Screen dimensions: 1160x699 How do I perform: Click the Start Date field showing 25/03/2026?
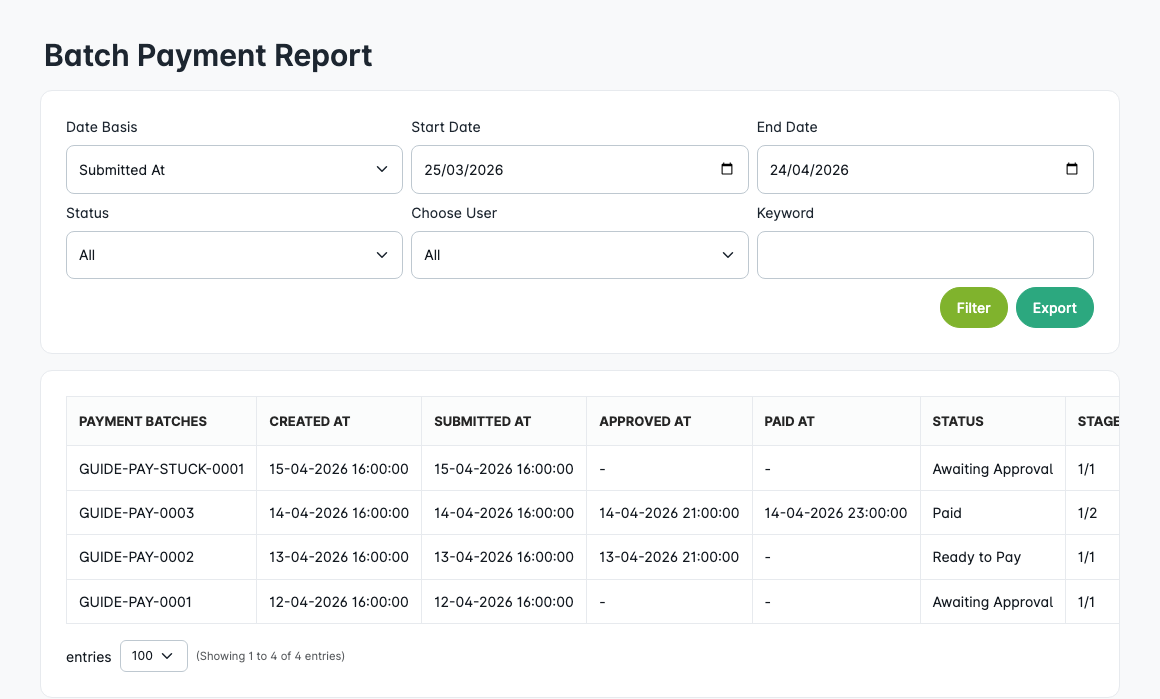(x=560, y=169)
